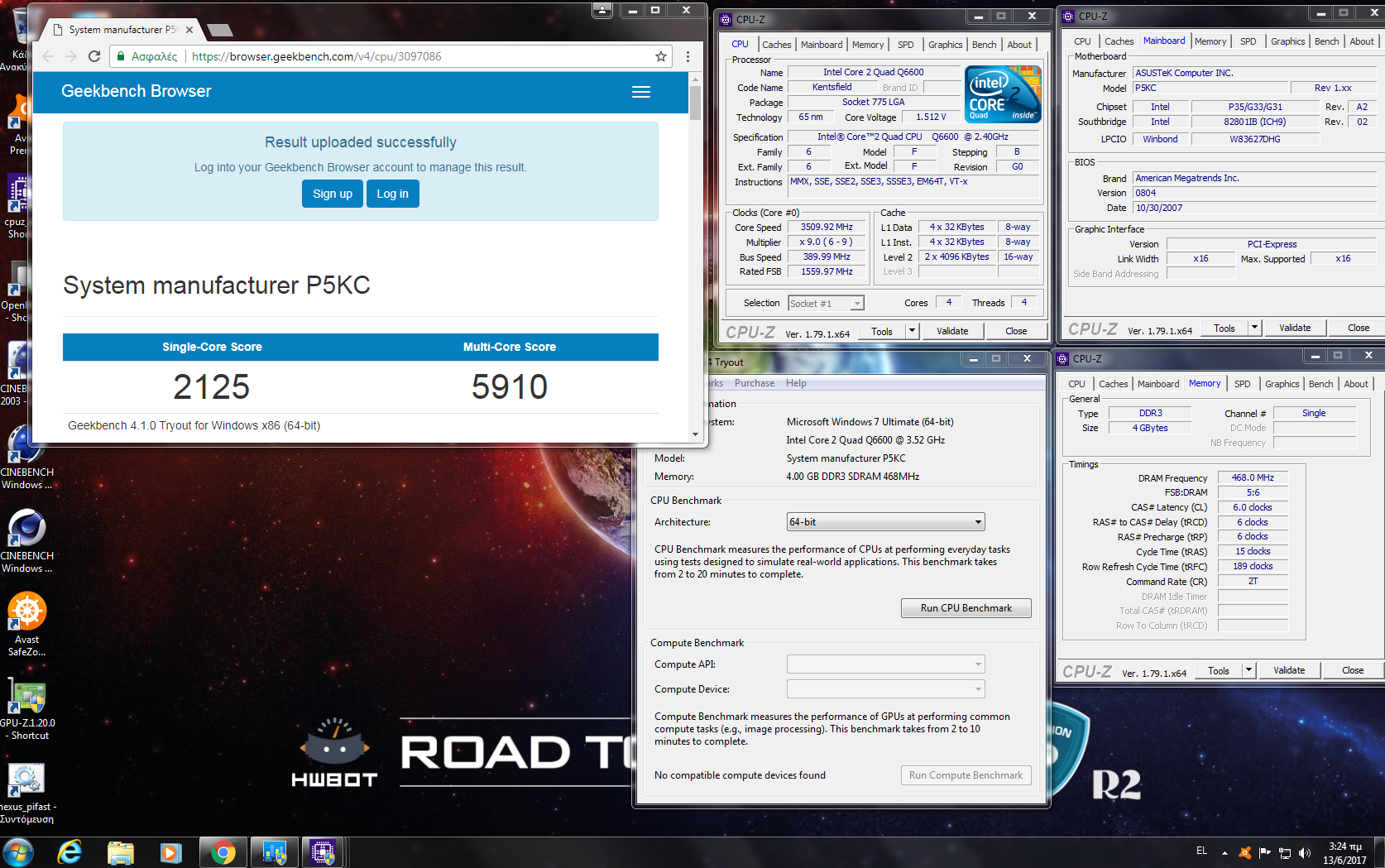Click Tools button in first CPU-Z window
This screenshot has width=1385, height=868.
881,331
